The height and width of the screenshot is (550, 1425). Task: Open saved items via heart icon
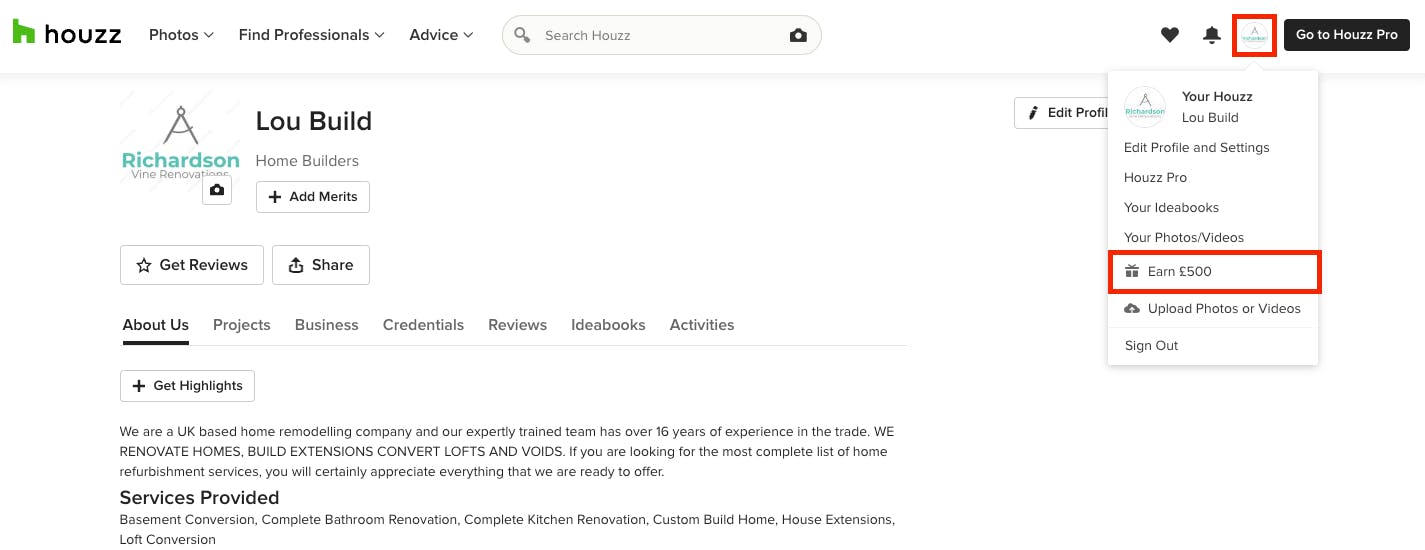pos(1169,35)
